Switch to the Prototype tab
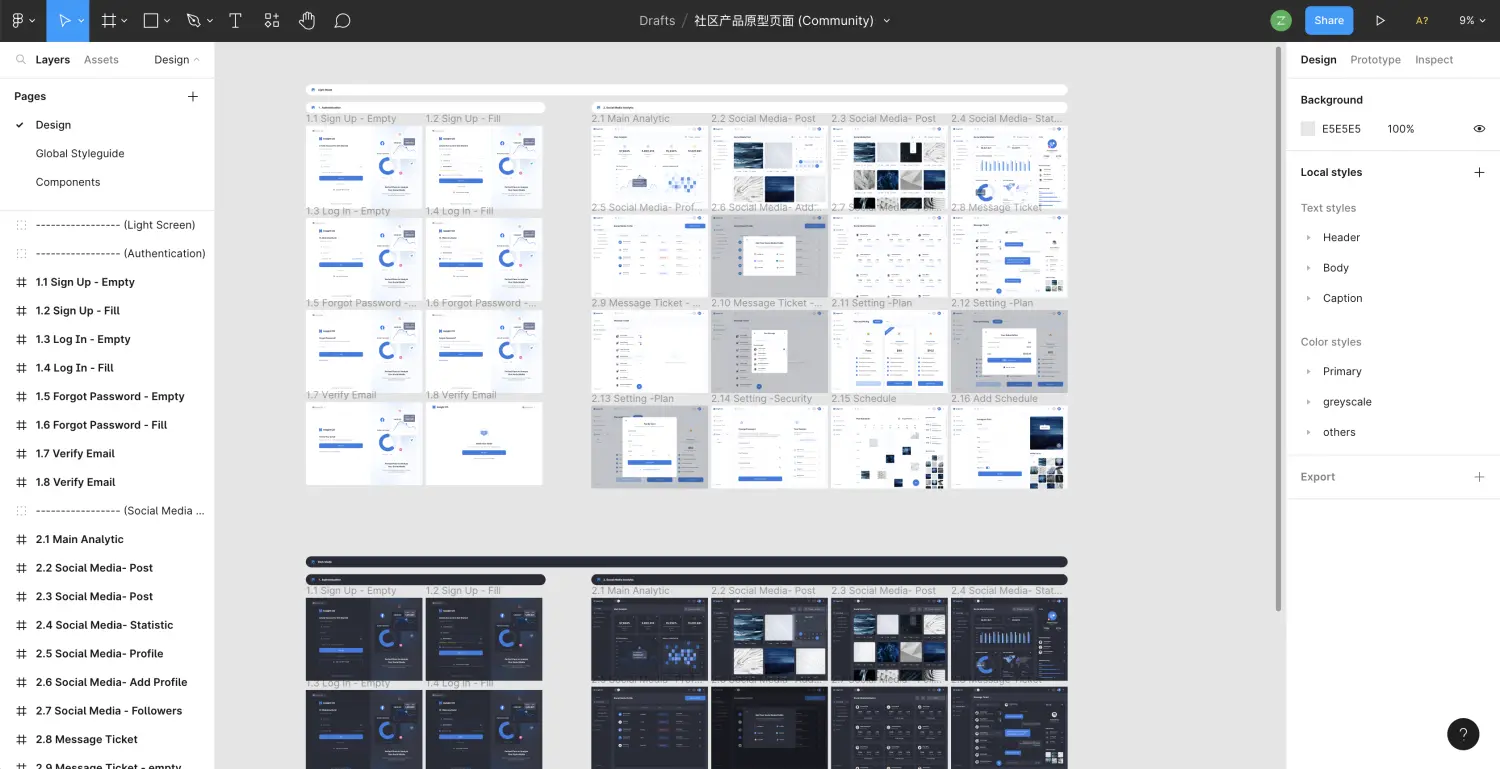Image resolution: width=1500 pixels, height=769 pixels. click(1375, 60)
